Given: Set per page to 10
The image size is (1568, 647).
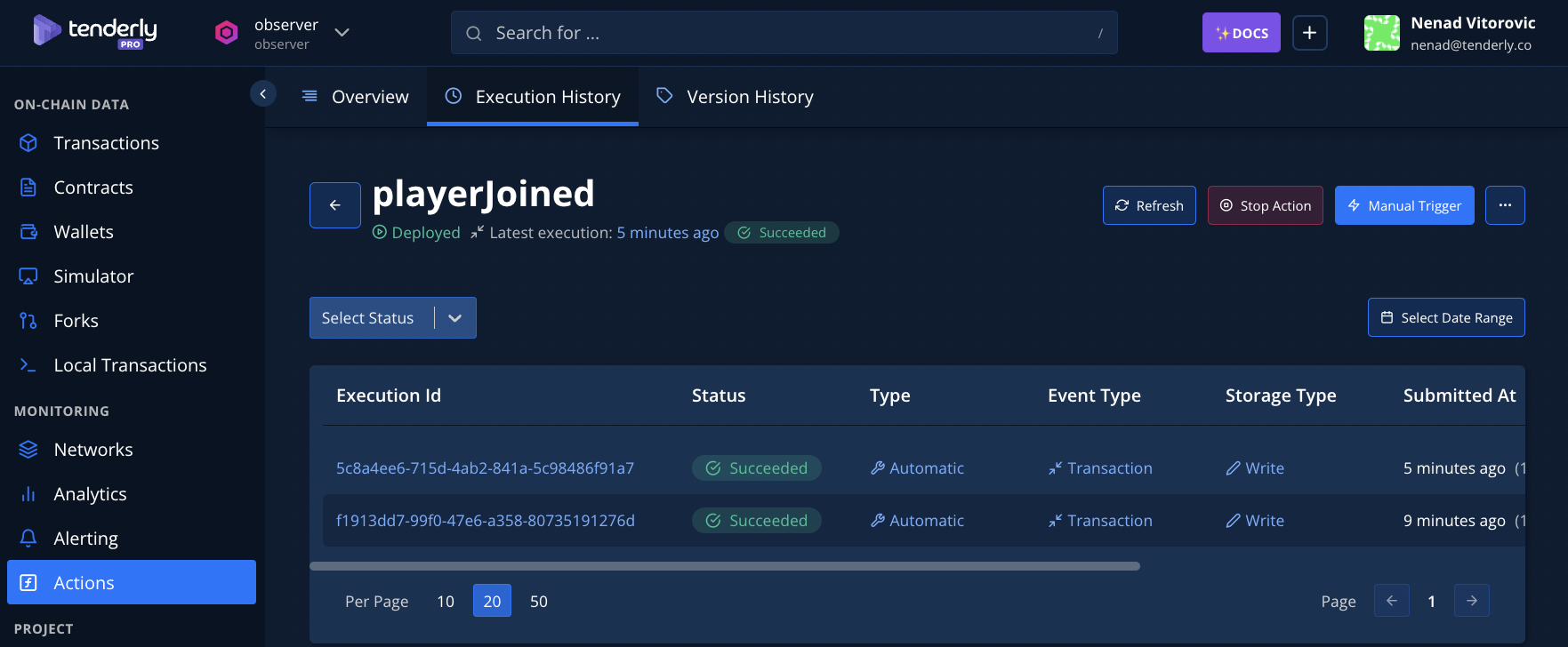Looking at the screenshot, I should 446,602.
